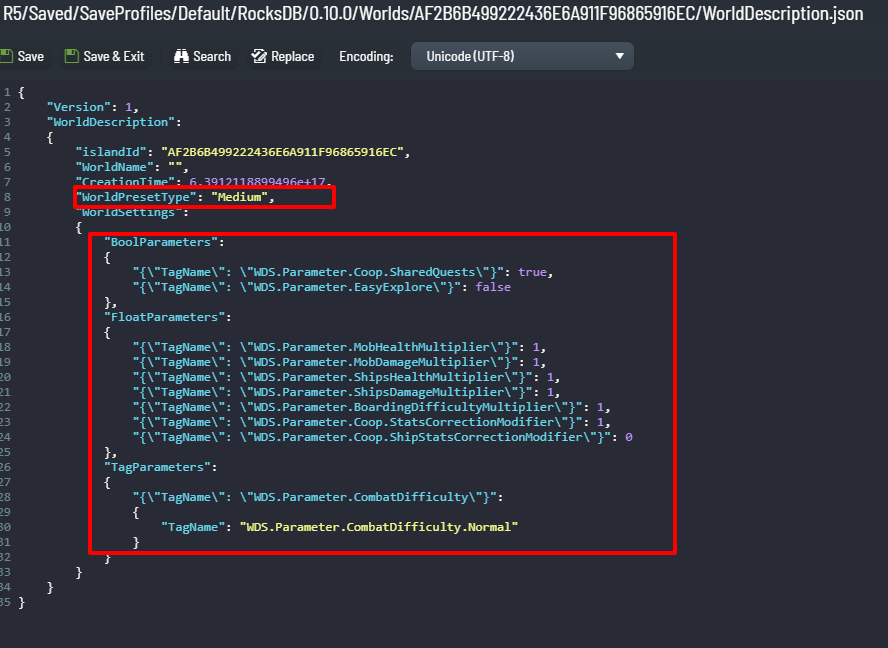
Task: Click the ShipStatsCorrectionModifier value 0
Action: click(x=628, y=437)
